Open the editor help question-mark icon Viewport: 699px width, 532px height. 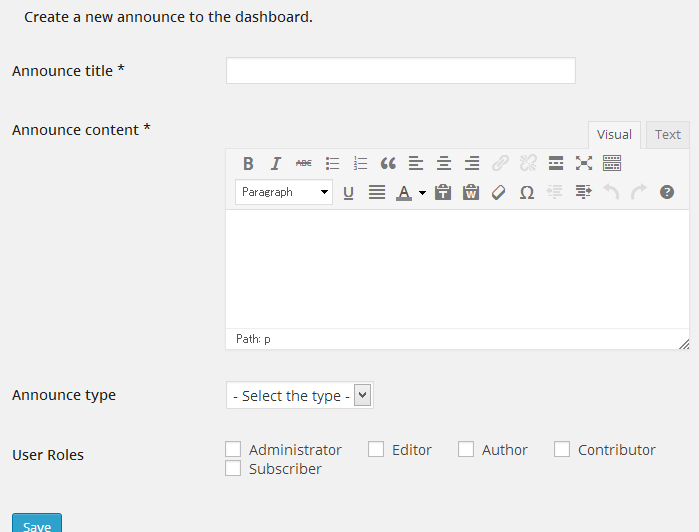tap(667, 193)
